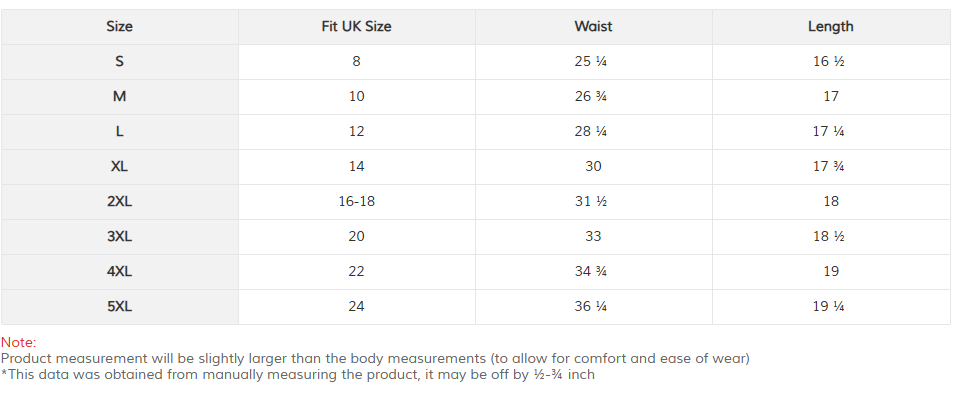Screen dimensions: 953x406
Task: Click the Fit UK Size column header
Action: click(x=357, y=27)
